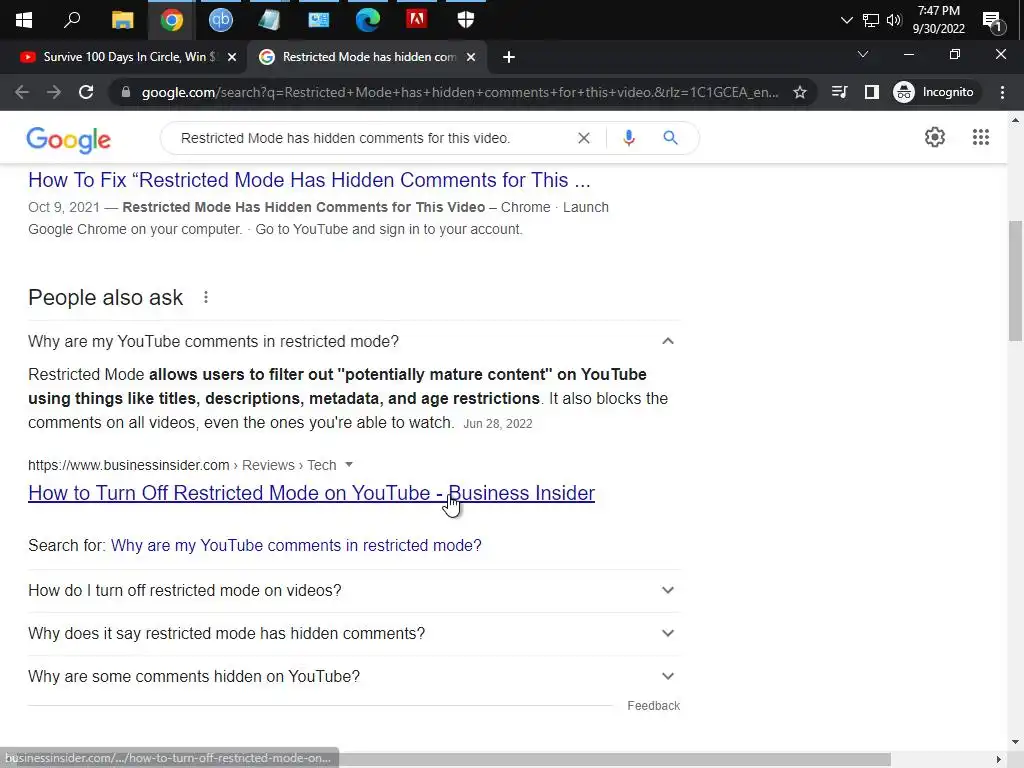
Task: Open a new browser tab
Action: (x=509, y=57)
